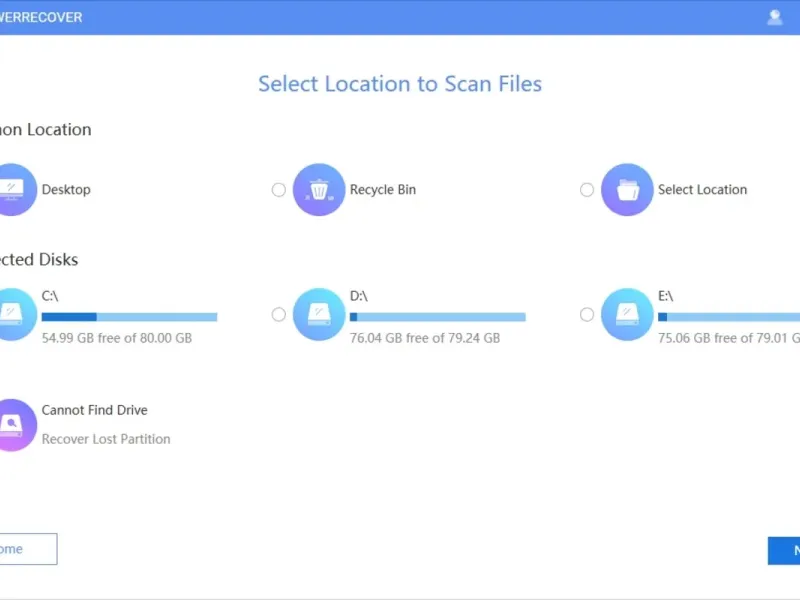800x600 pixels.
Task: Click the Cannot Find Drive icon
Action: pos(14,425)
